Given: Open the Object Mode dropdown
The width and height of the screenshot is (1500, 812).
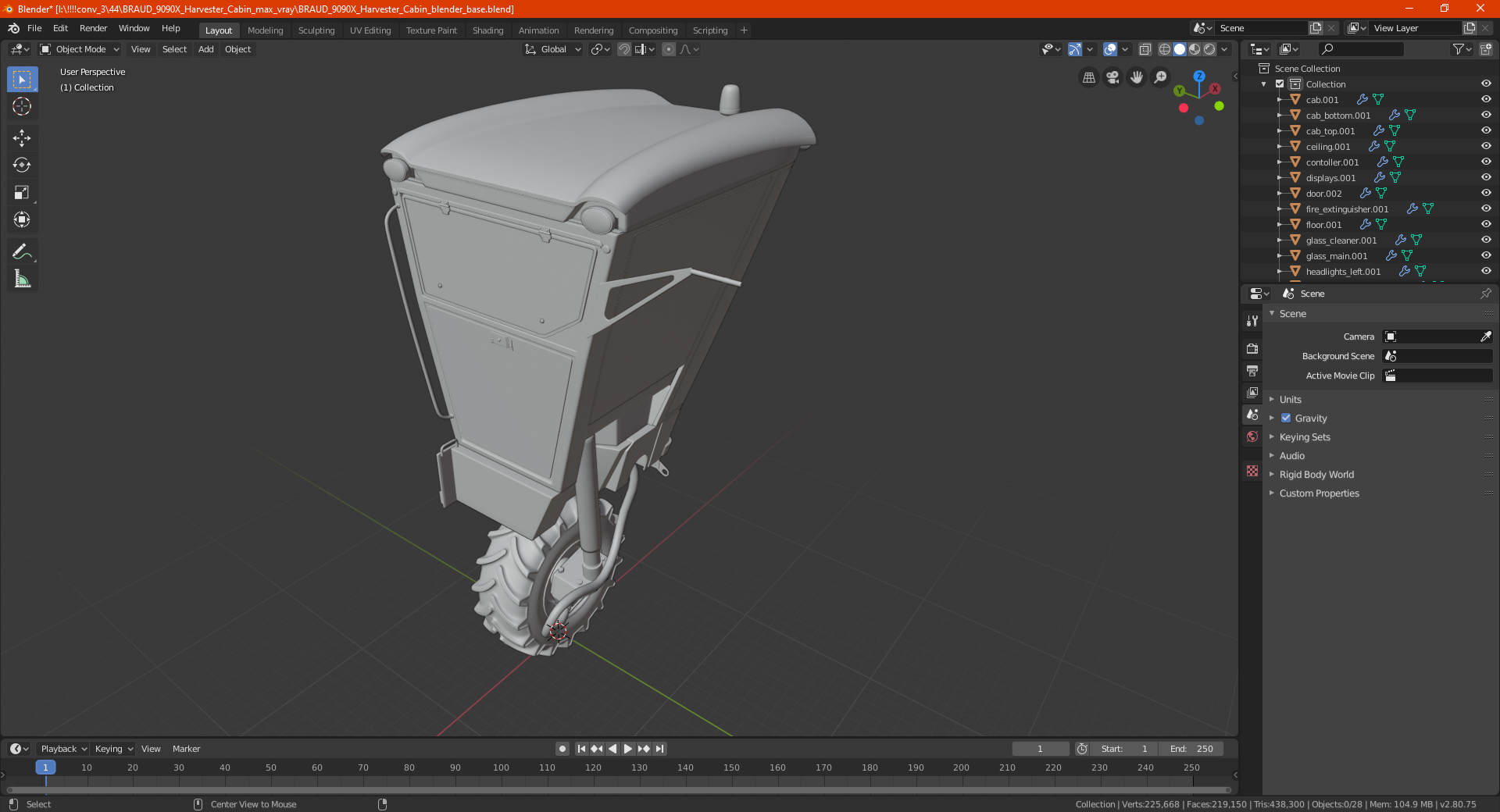Looking at the screenshot, I should tap(79, 49).
